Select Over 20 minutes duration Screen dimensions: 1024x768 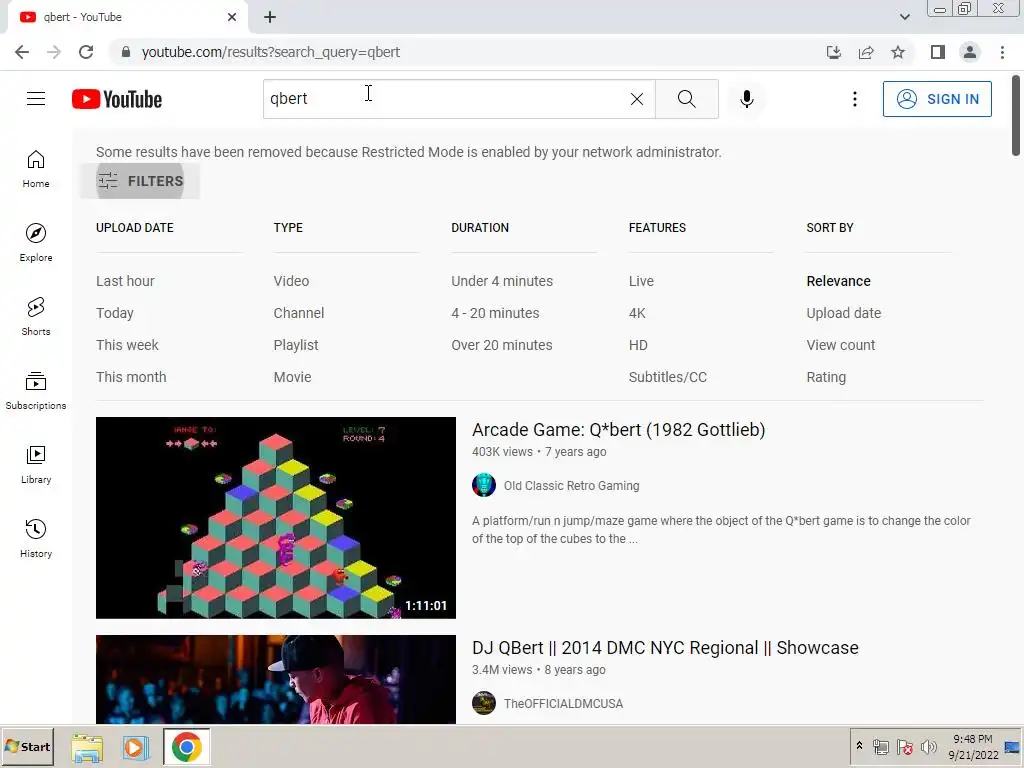click(x=502, y=345)
